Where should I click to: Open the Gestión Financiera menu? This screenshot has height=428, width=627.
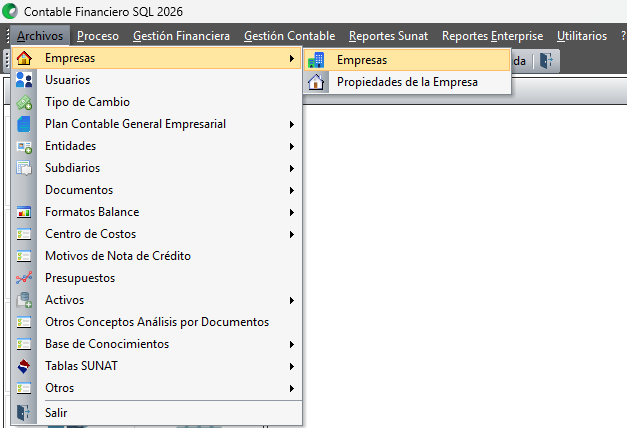point(182,36)
